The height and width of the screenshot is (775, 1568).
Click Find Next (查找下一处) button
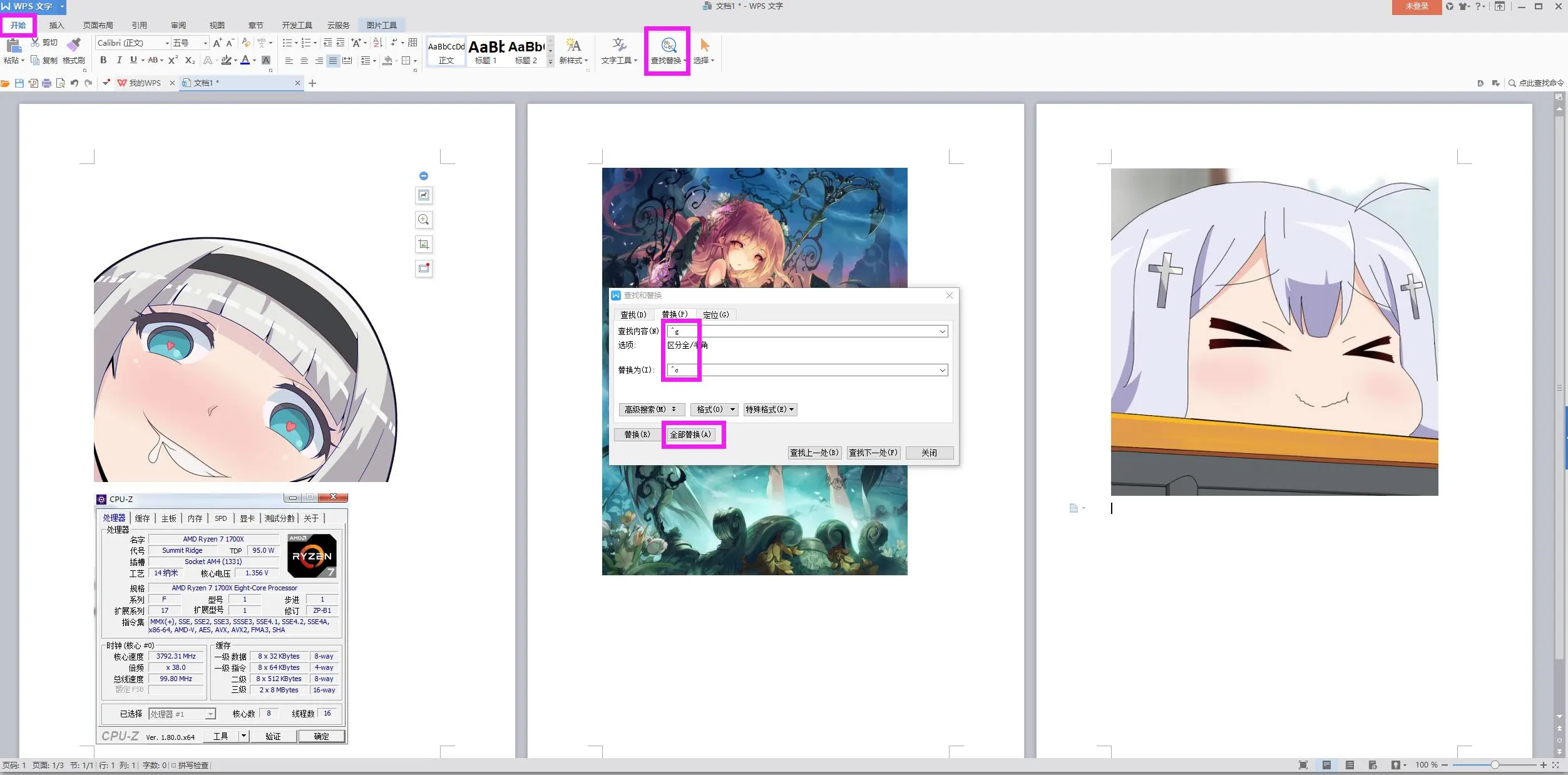tap(873, 453)
